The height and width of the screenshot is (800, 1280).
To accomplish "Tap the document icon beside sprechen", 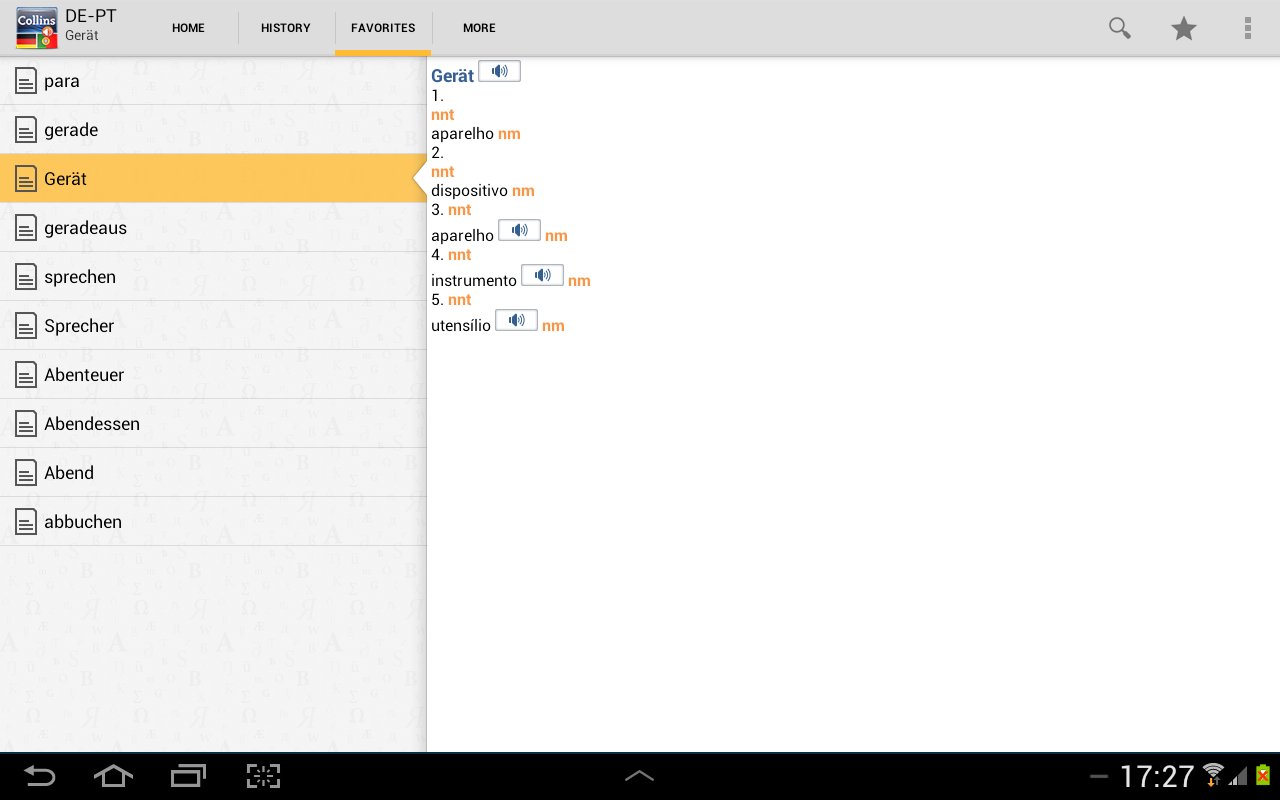I will click(x=25, y=277).
